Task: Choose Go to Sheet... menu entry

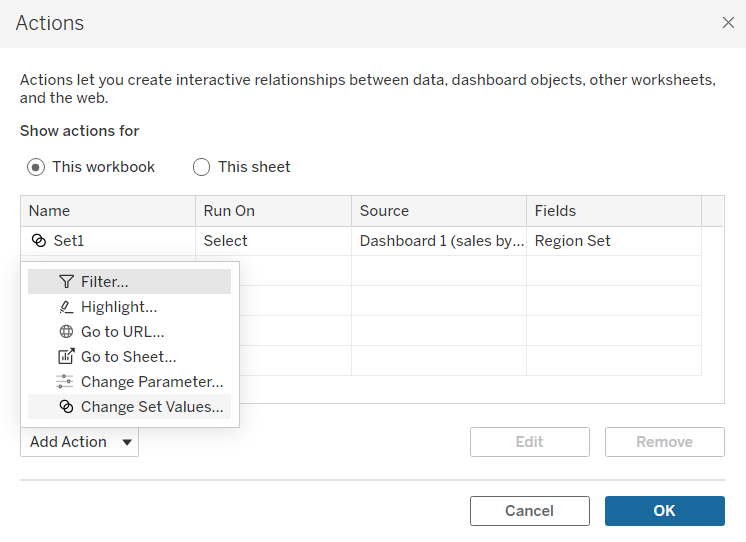Action: [128, 357]
